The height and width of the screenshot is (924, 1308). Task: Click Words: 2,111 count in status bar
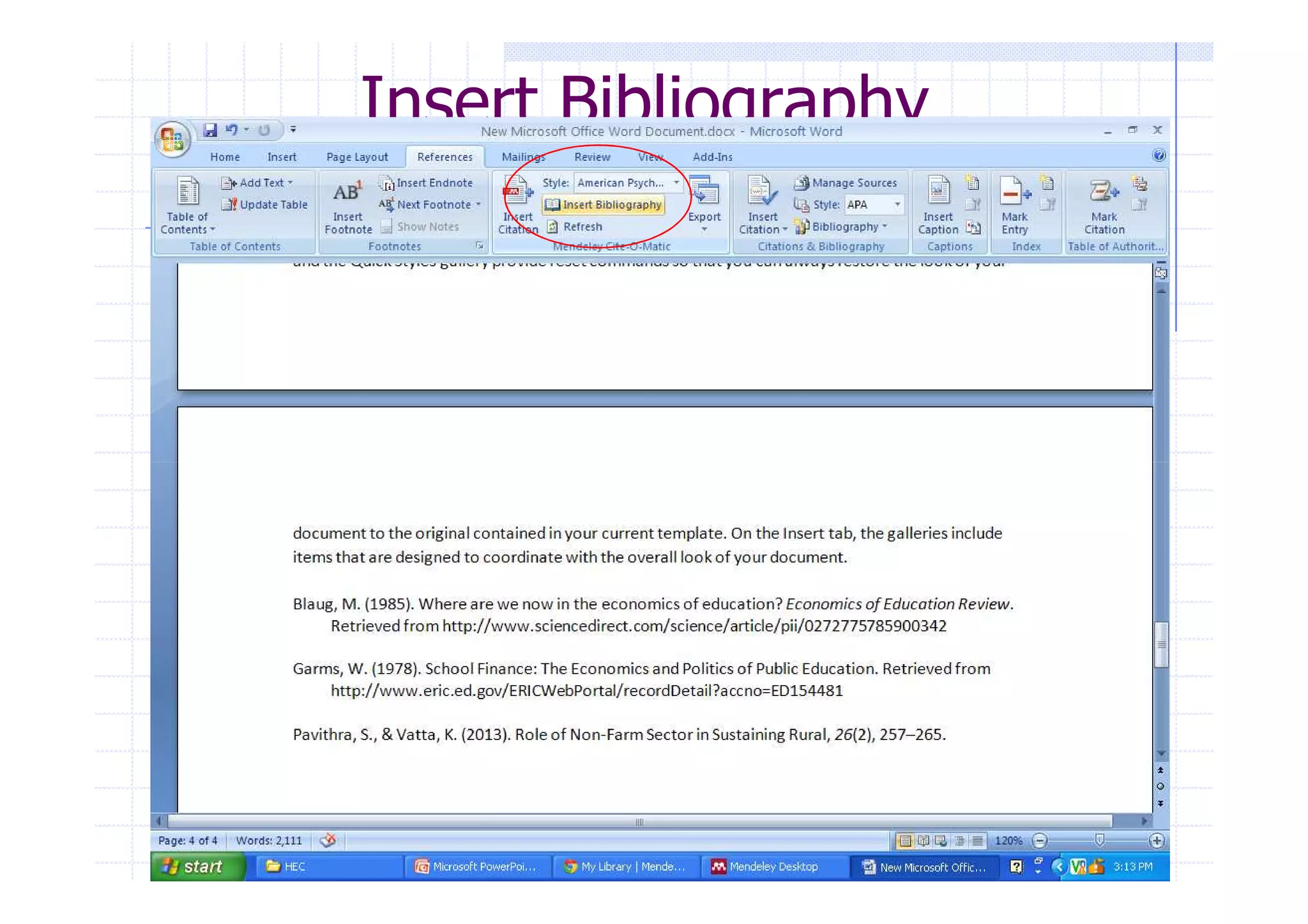(x=269, y=840)
